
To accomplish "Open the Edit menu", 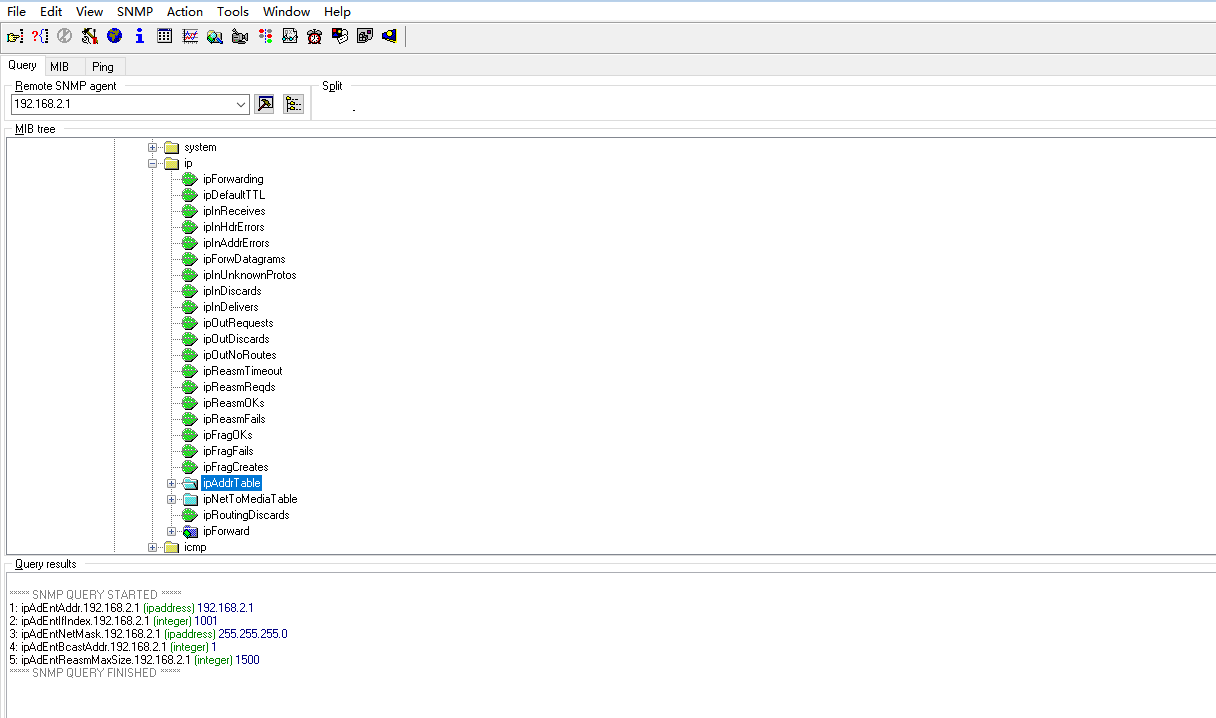I will [x=51, y=11].
